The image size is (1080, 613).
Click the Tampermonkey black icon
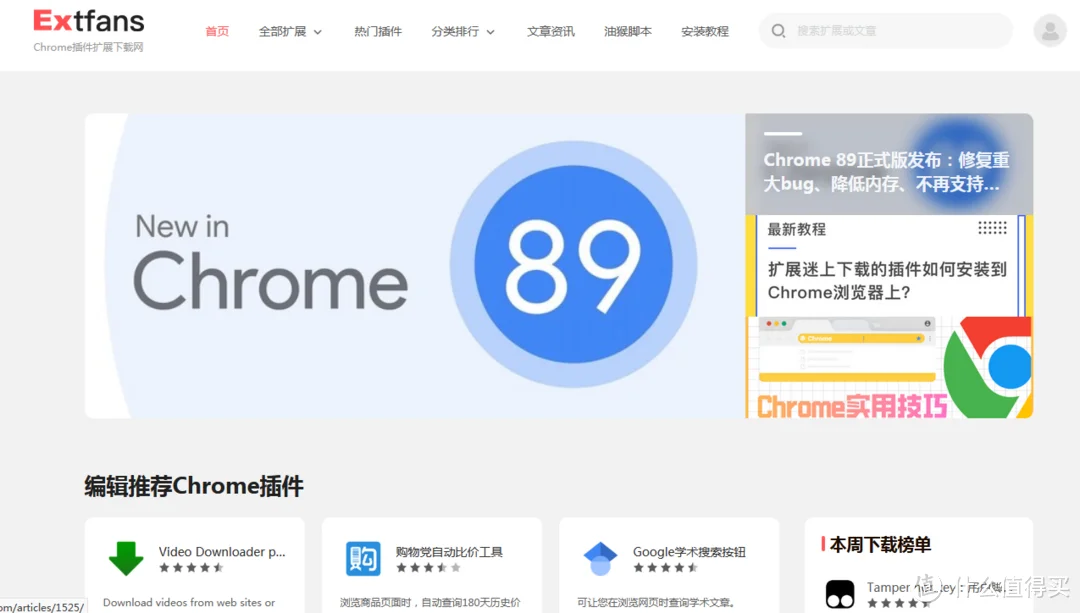point(840,594)
